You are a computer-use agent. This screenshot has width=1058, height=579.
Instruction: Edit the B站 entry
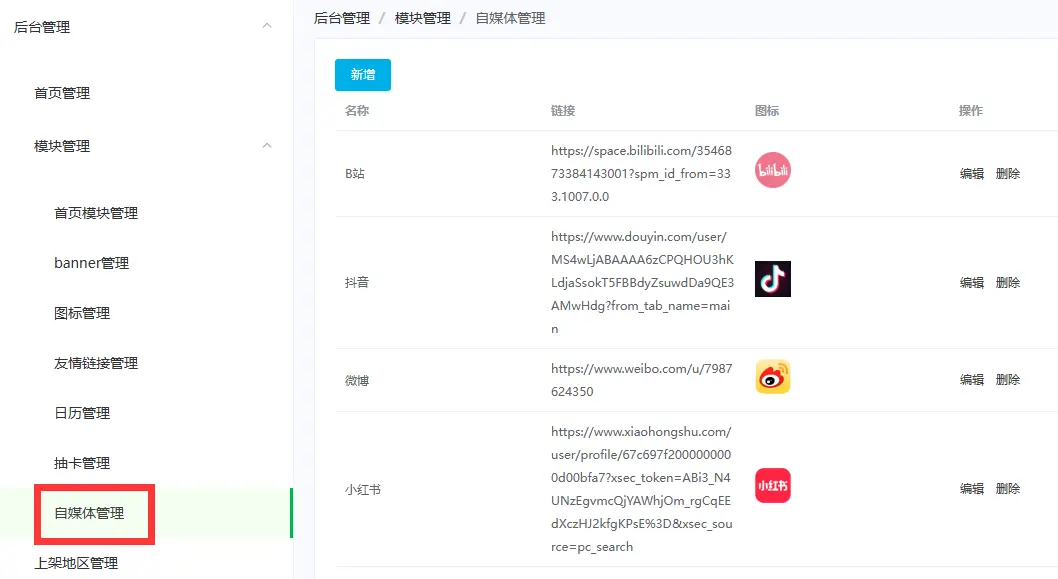click(x=971, y=173)
